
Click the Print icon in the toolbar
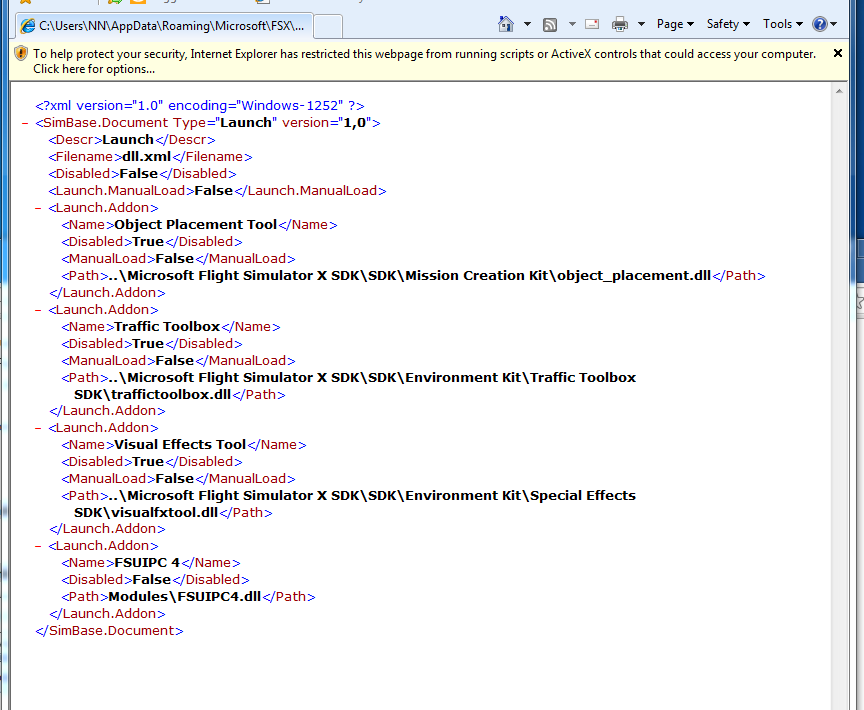[x=620, y=24]
